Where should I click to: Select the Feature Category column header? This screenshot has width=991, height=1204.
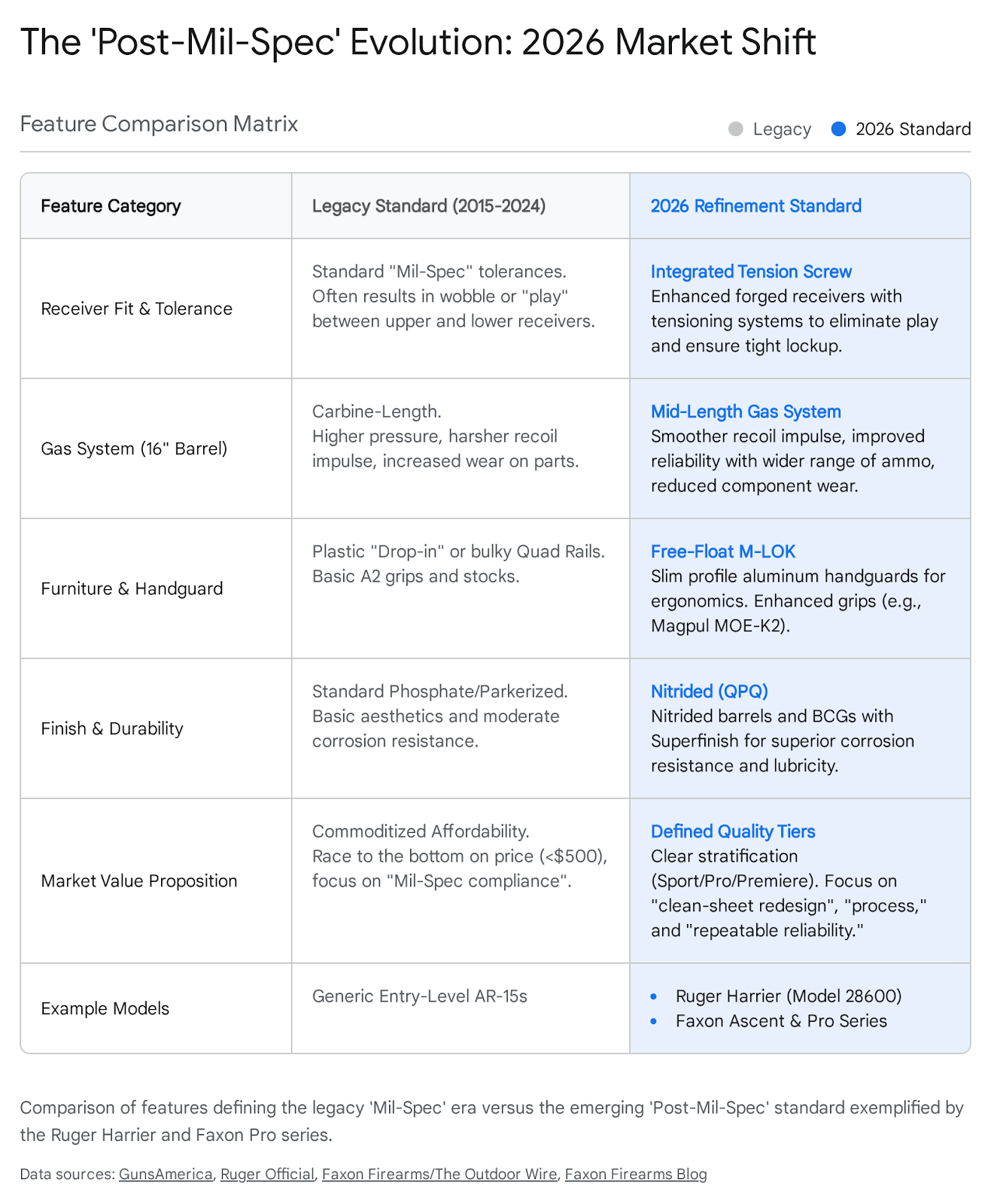(x=111, y=206)
